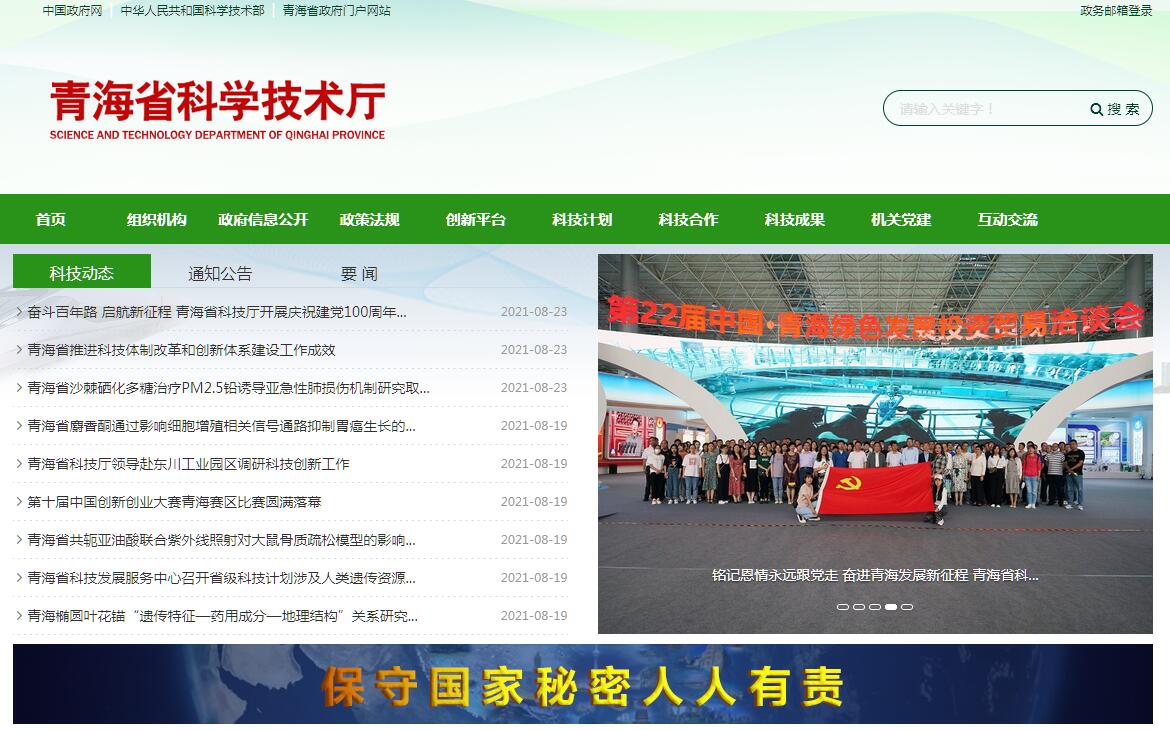Click the magnifier search icon
1170x731 pixels.
[1097, 109]
